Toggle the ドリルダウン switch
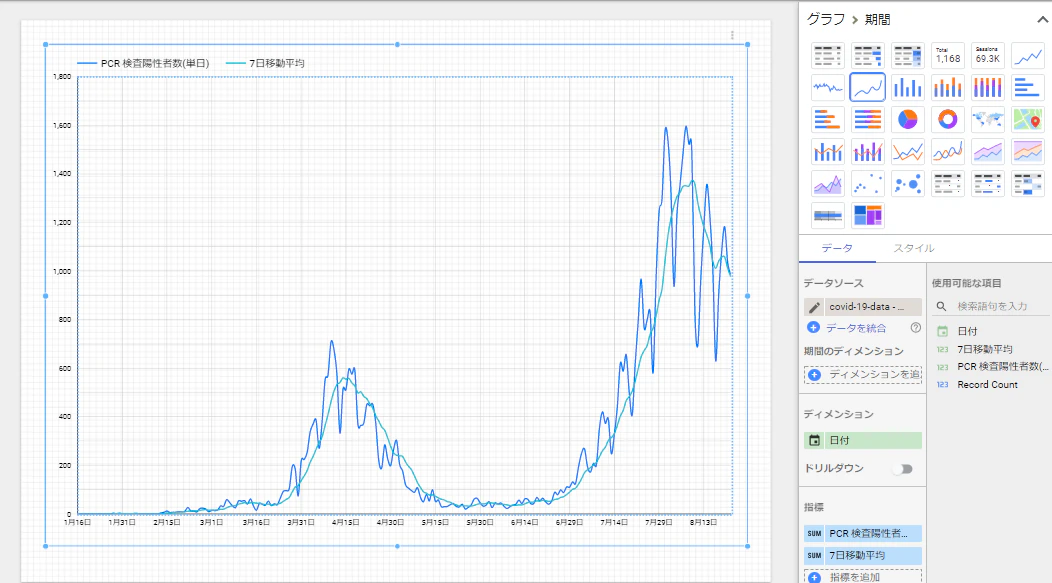 click(x=903, y=469)
